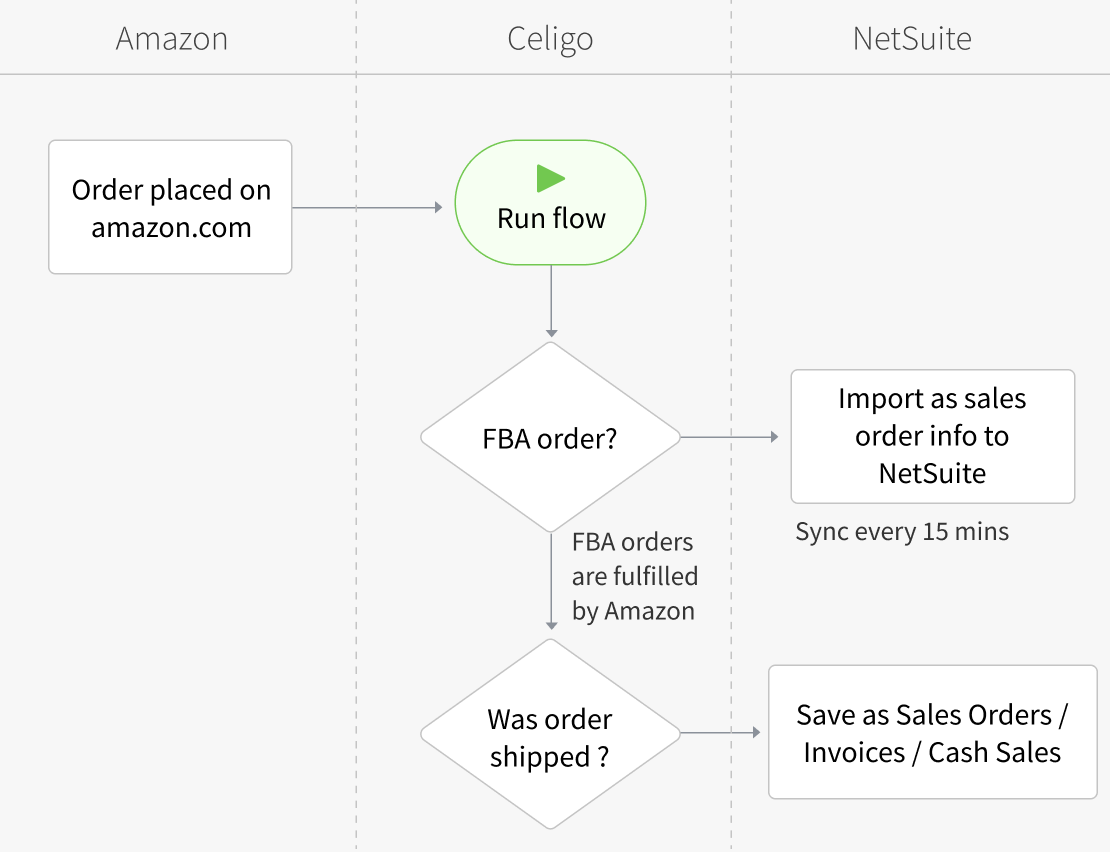The height and width of the screenshot is (853, 1110).
Task: Click Save as Sales Orders / Invoices box
Action: pyautogui.click(x=932, y=733)
